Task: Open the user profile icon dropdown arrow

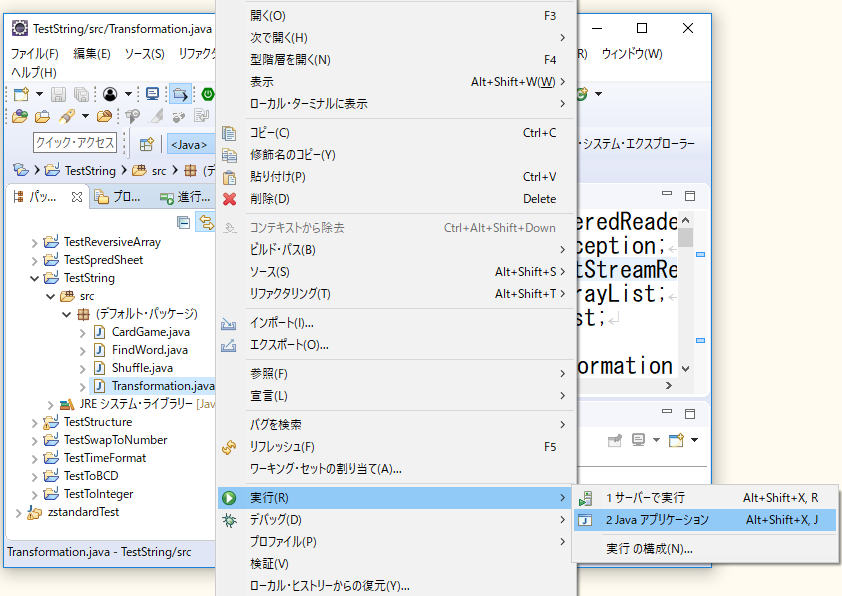Action: click(128, 95)
